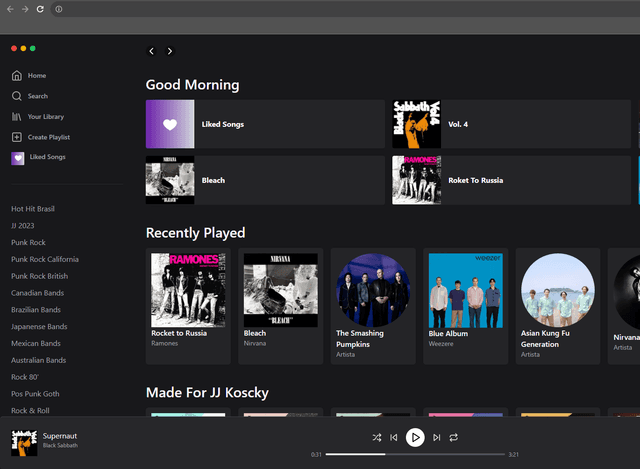Screen dimensions: 640x469
Task: Click the Search label in the sidebar
Action: click(38, 96)
